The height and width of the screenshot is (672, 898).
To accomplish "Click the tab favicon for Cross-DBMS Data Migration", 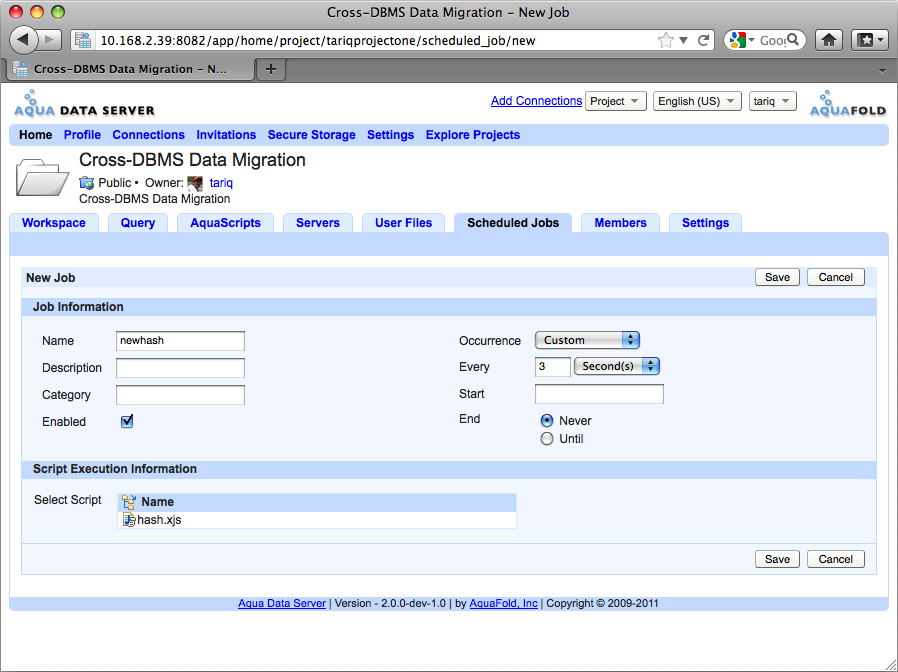I will [x=20, y=69].
